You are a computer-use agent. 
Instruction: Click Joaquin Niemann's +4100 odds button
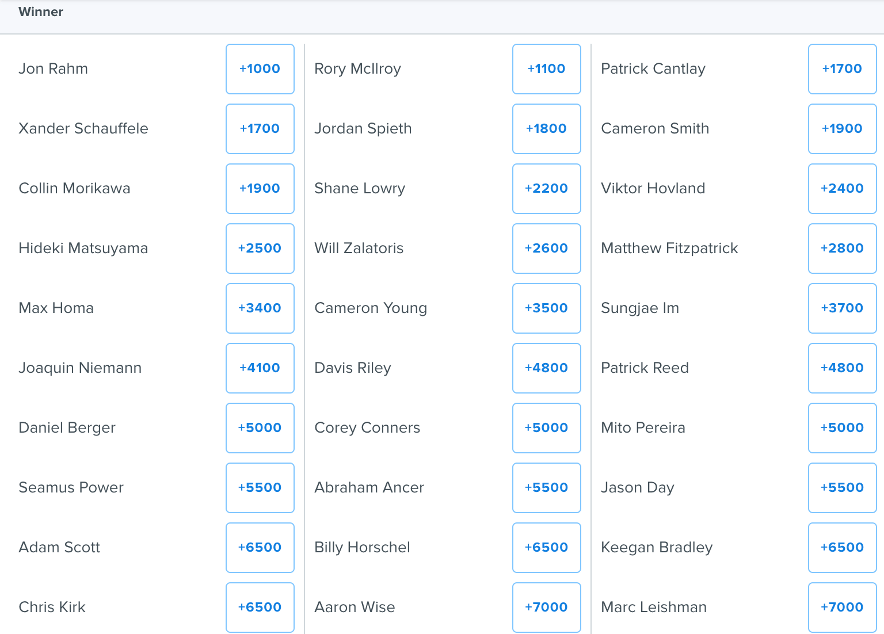click(260, 368)
